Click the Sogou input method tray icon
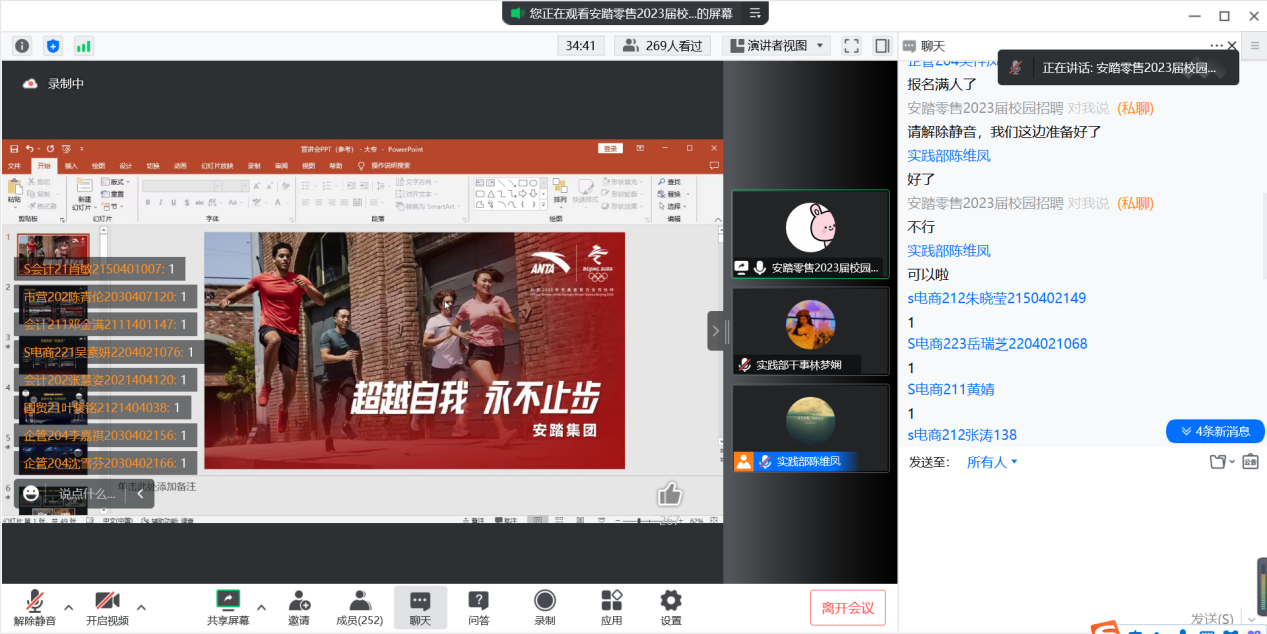Image resolution: width=1267 pixels, height=634 pixels. (1105, 628)
